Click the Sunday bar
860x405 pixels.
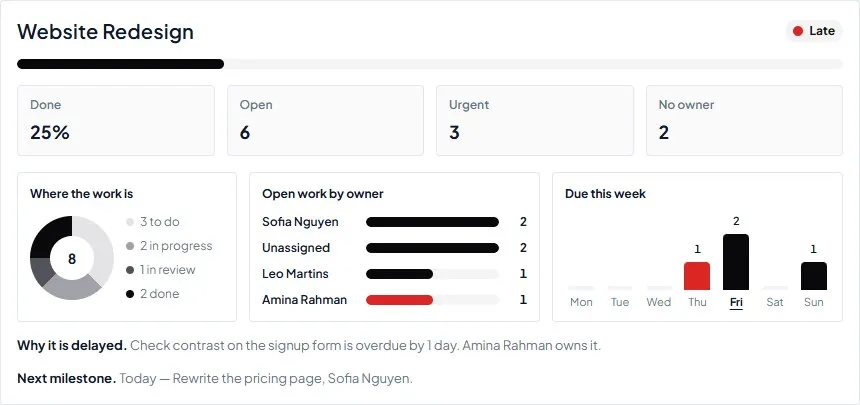click(x=814, y=276)
